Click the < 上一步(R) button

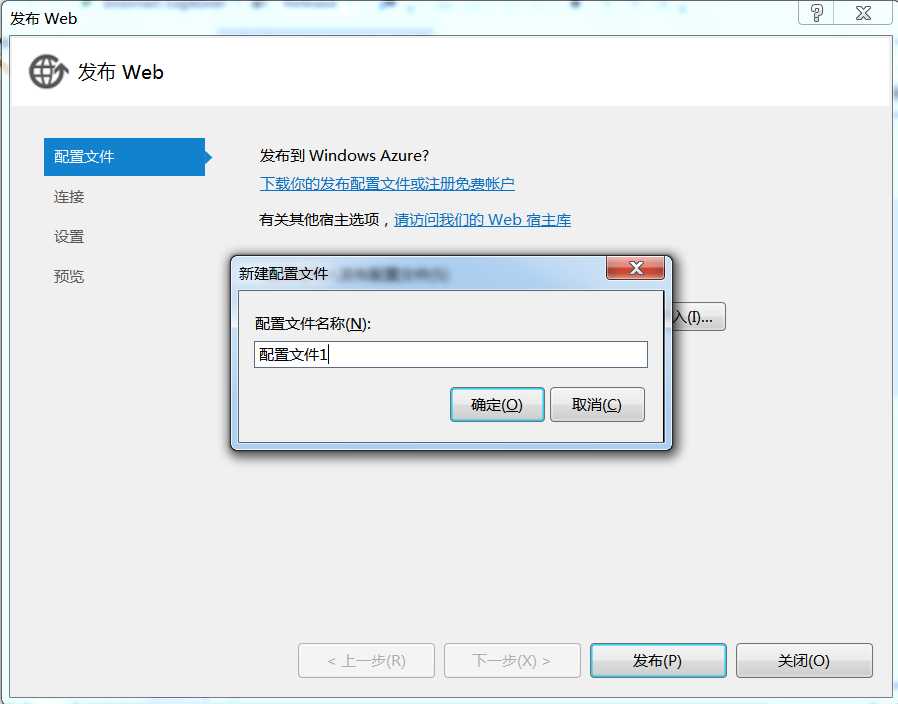pyautogui.click(x=367, y=660)
